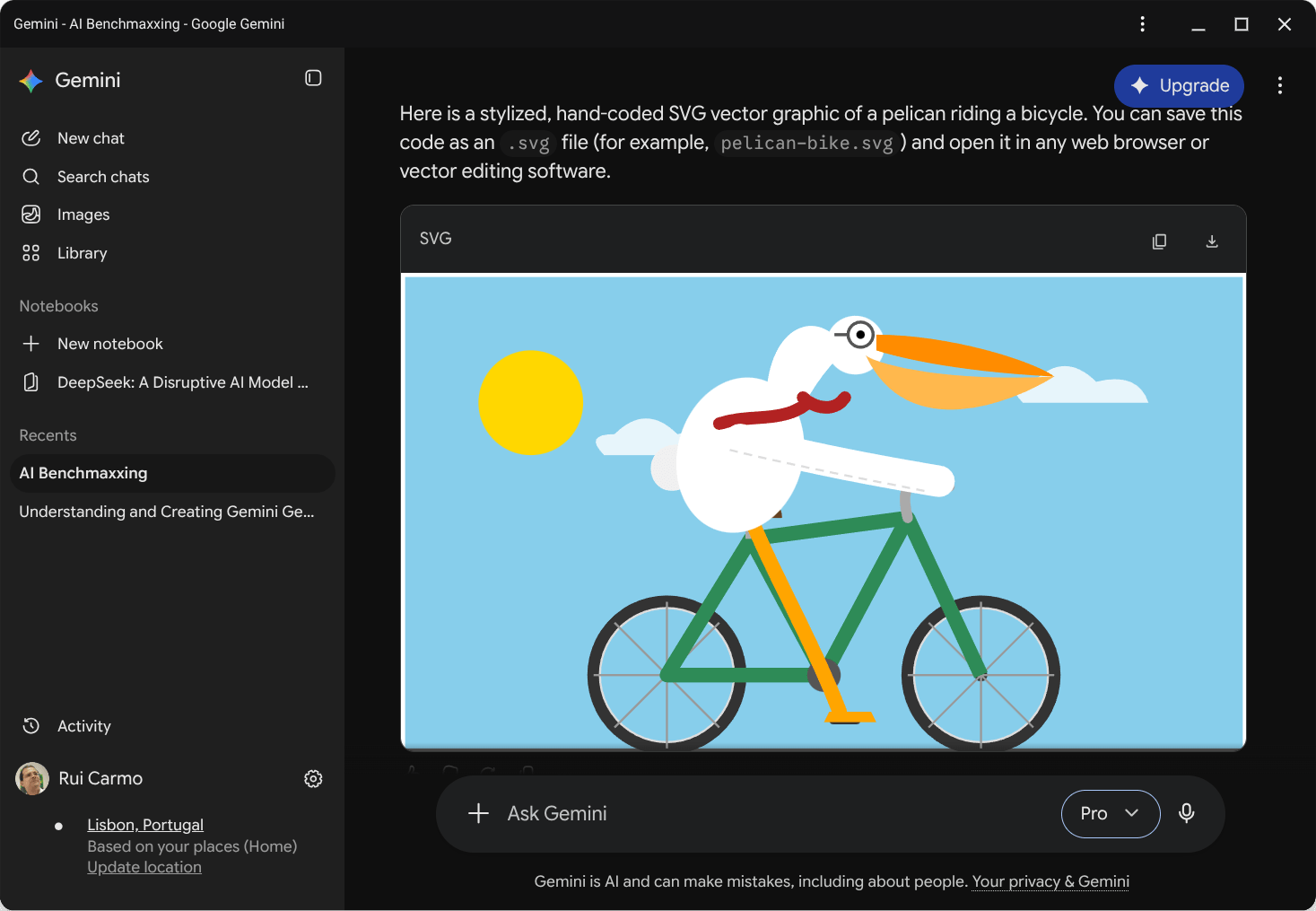The width and height of the screenshot is (1316, 911).
Task: Click the pelican bicycle SVG preview
Action: (x=824, y=512)
